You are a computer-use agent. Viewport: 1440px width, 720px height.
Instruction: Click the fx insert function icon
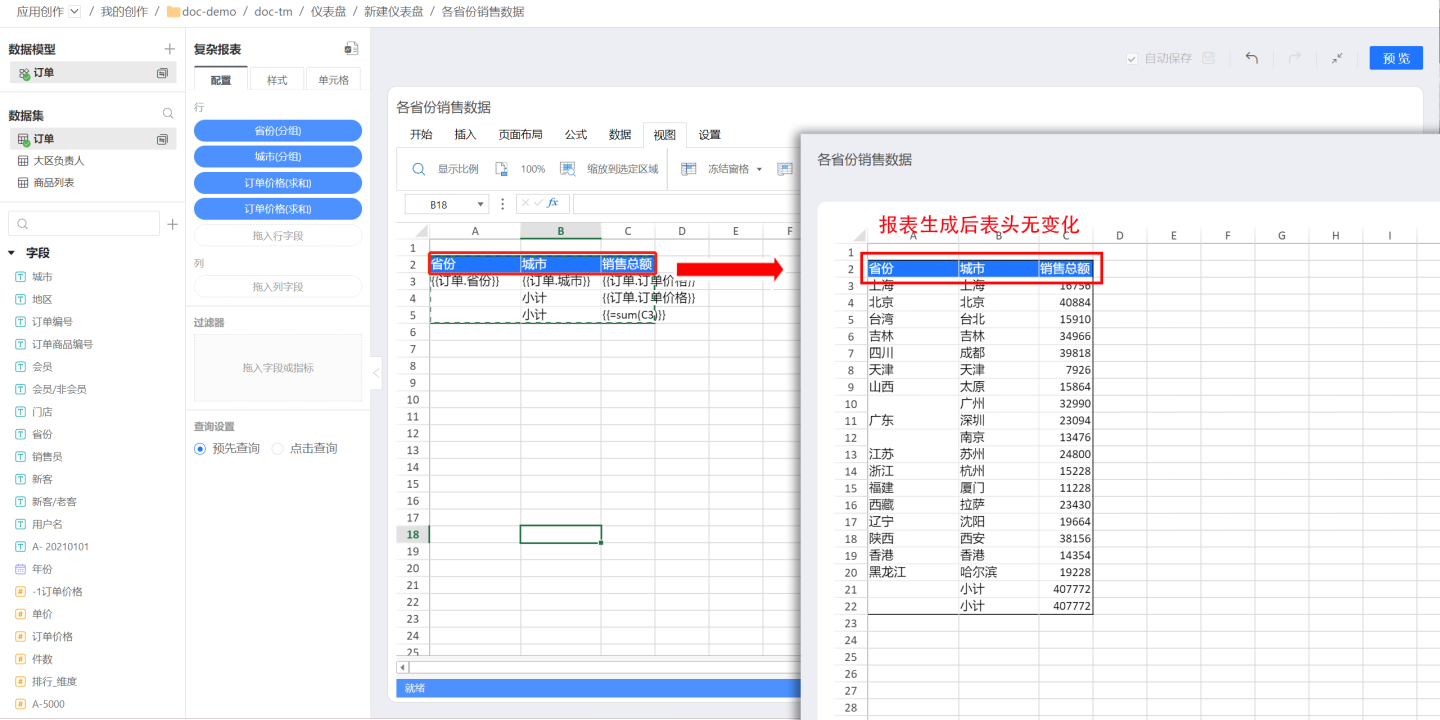coord(553,204)
